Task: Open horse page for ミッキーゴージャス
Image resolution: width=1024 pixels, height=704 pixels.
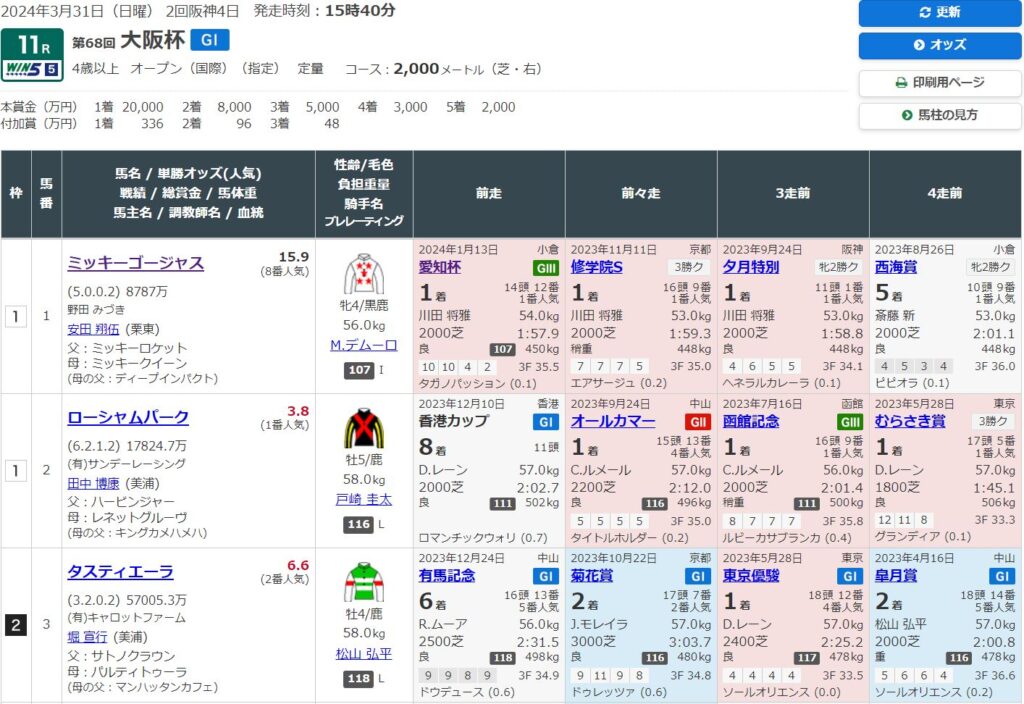Action: [x=136, y=263]
